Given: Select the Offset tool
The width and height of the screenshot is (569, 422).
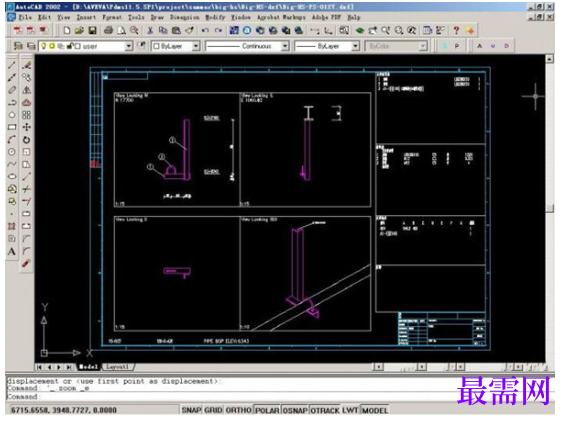Looking at the screenshot, I should [x=26, y=103].
